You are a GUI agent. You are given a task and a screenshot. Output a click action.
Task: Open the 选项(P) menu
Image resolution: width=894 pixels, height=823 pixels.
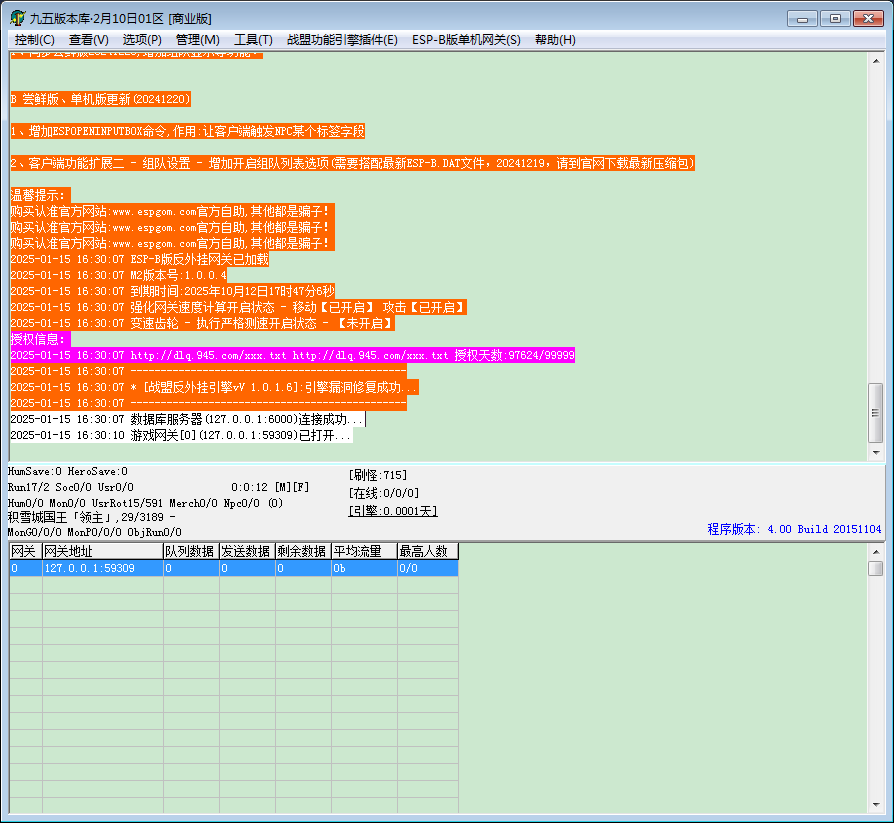coord(142,40)
